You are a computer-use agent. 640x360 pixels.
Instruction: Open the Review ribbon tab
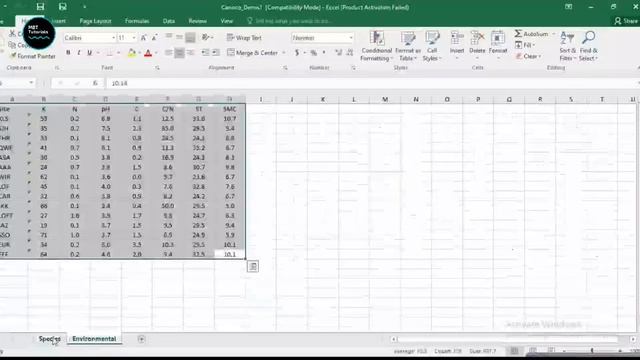[198, 21]
